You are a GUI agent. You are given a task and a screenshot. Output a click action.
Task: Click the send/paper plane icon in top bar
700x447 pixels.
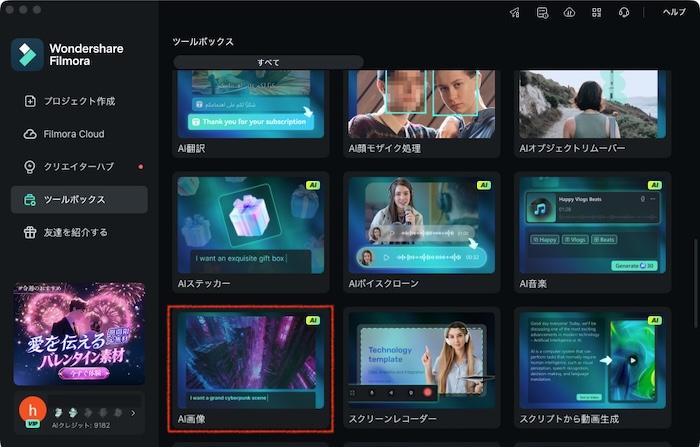coord(515,12)
